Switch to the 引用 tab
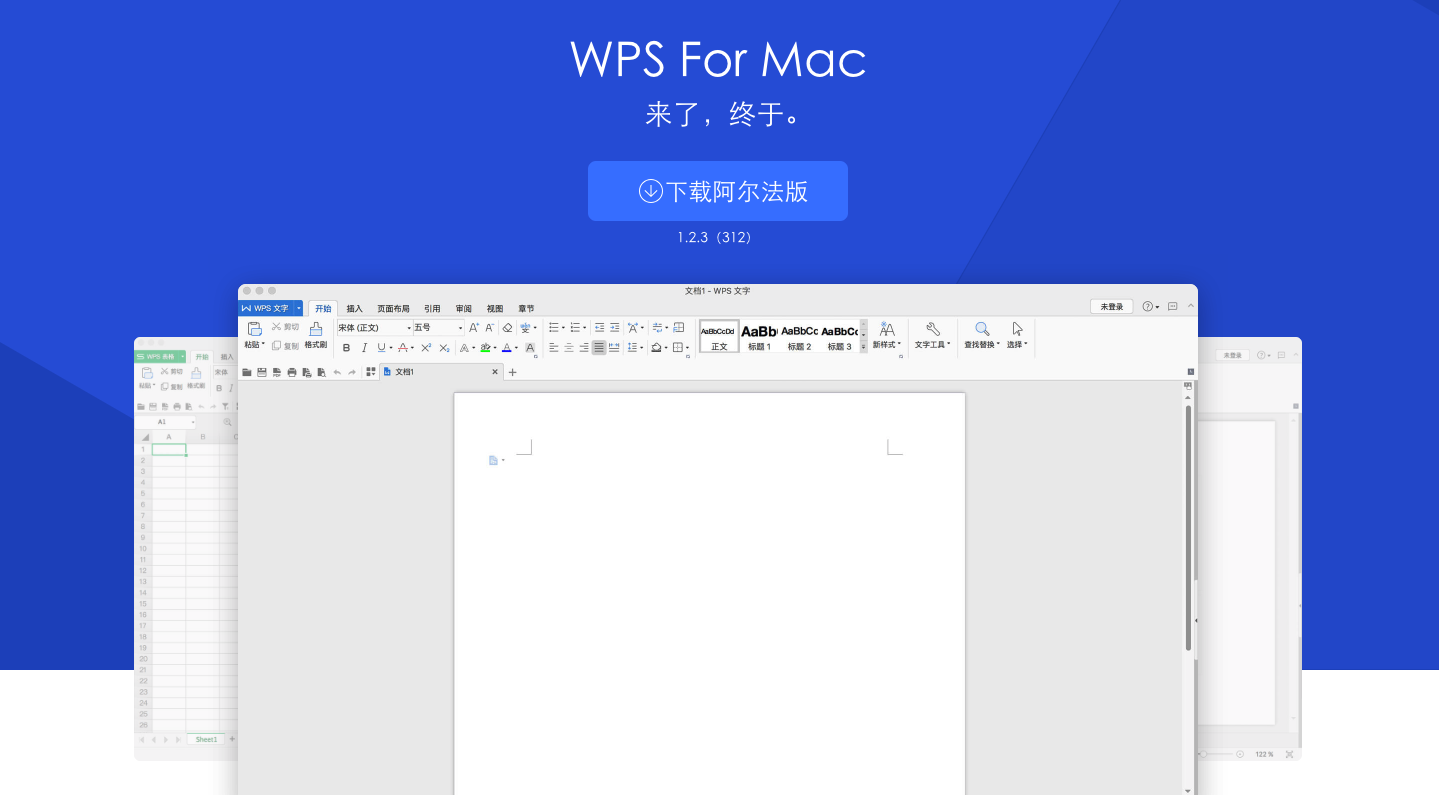 tap(432, 309)
